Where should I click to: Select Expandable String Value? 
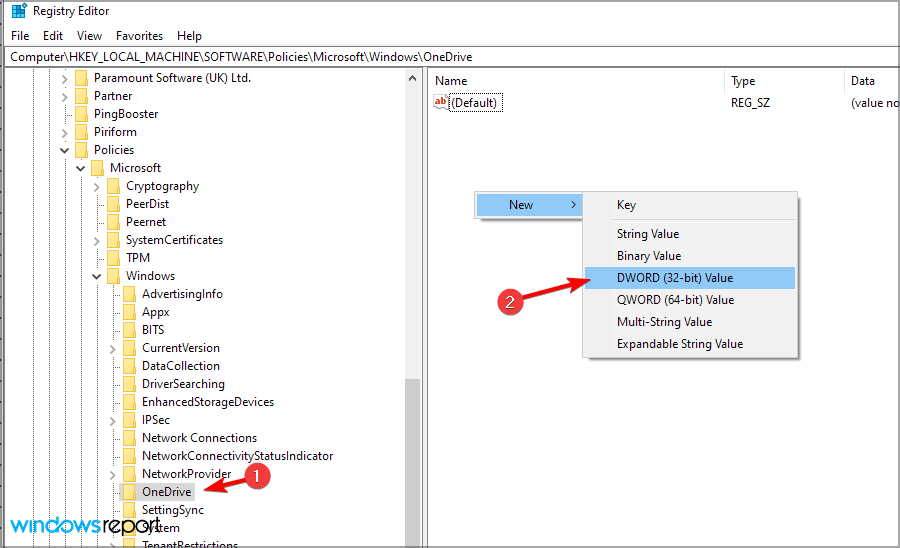tap(690, 344)
